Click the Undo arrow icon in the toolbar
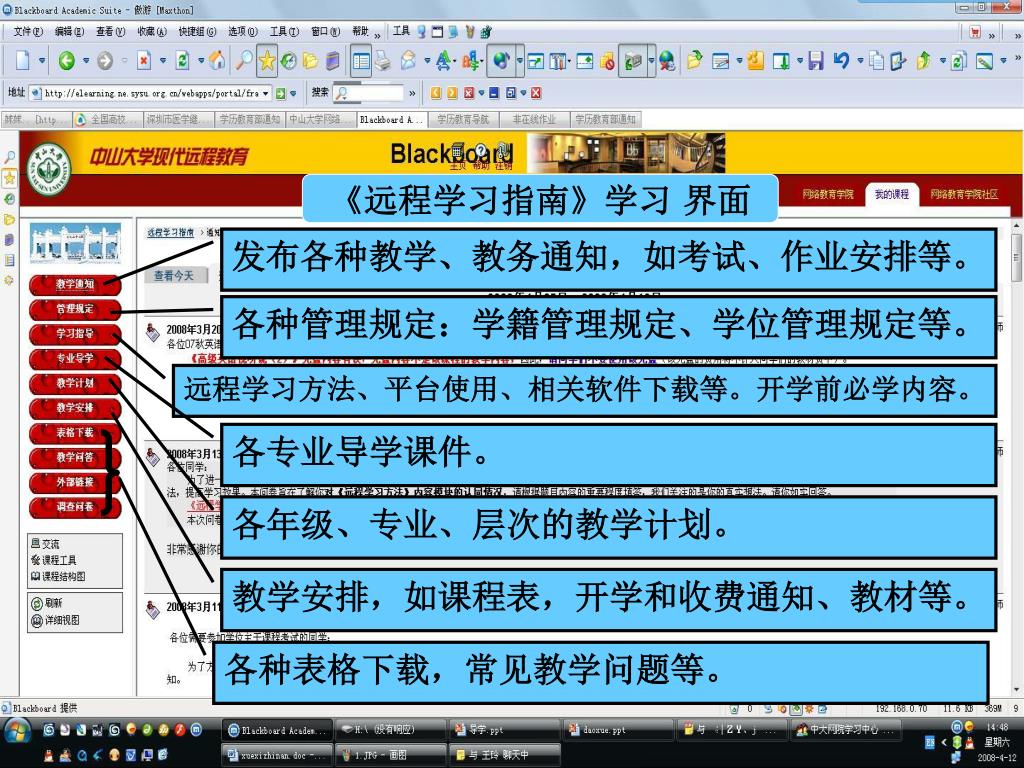This screenshot has width=1024, height=768. click(x=841, y=61)
